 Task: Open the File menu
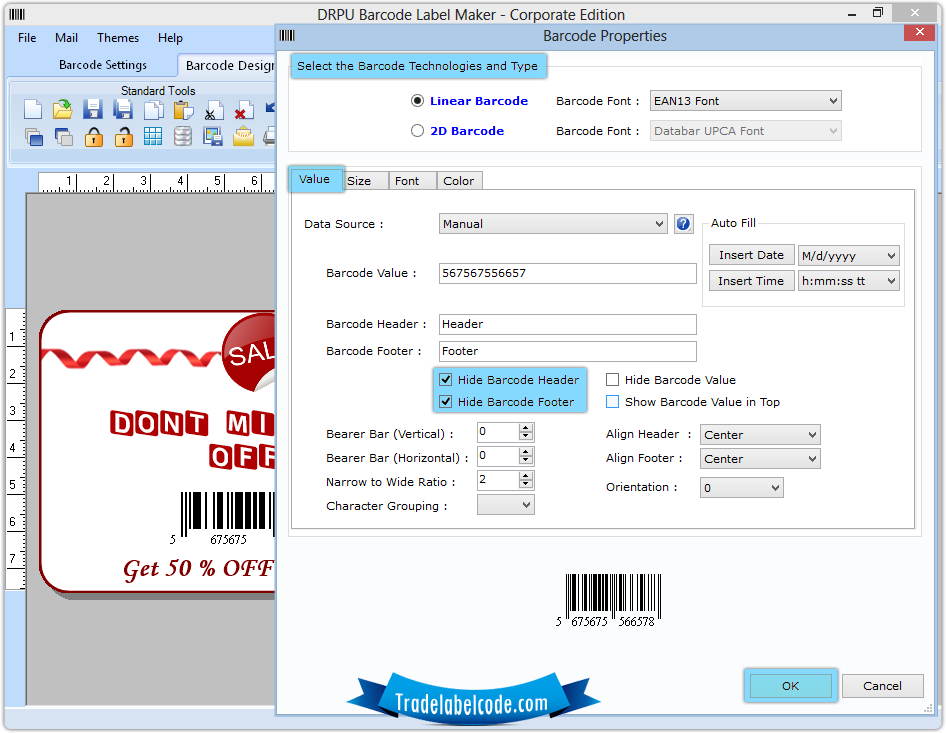(x=27, y=38)
